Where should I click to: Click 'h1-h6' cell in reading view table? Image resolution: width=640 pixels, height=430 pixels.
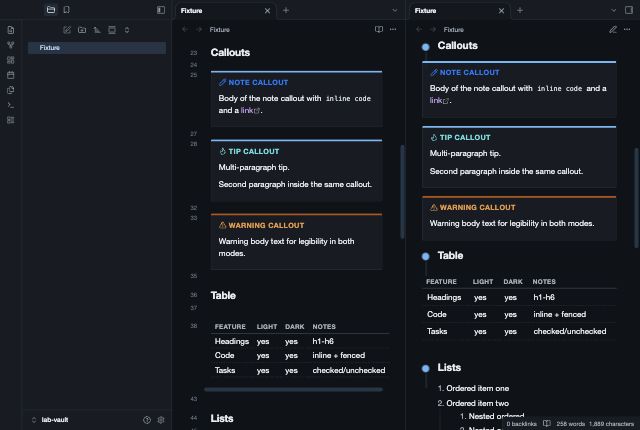pos(544,297)
